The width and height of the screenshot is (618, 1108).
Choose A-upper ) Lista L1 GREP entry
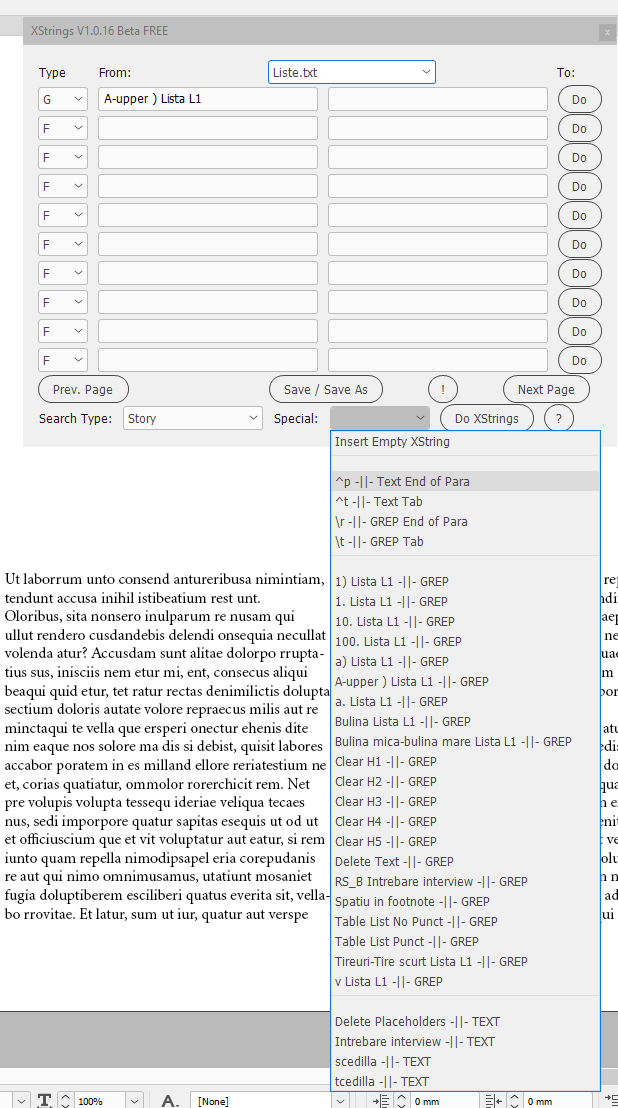pos(465,681)
